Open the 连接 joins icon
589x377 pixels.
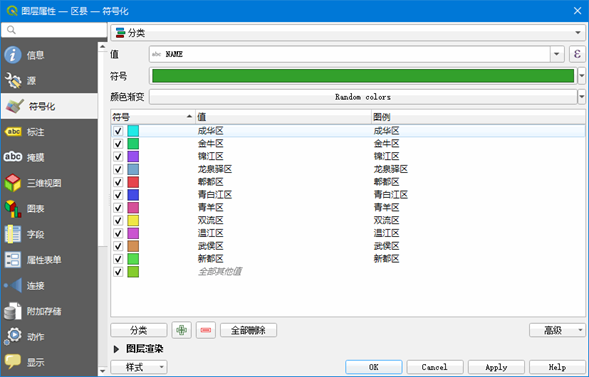13,285
